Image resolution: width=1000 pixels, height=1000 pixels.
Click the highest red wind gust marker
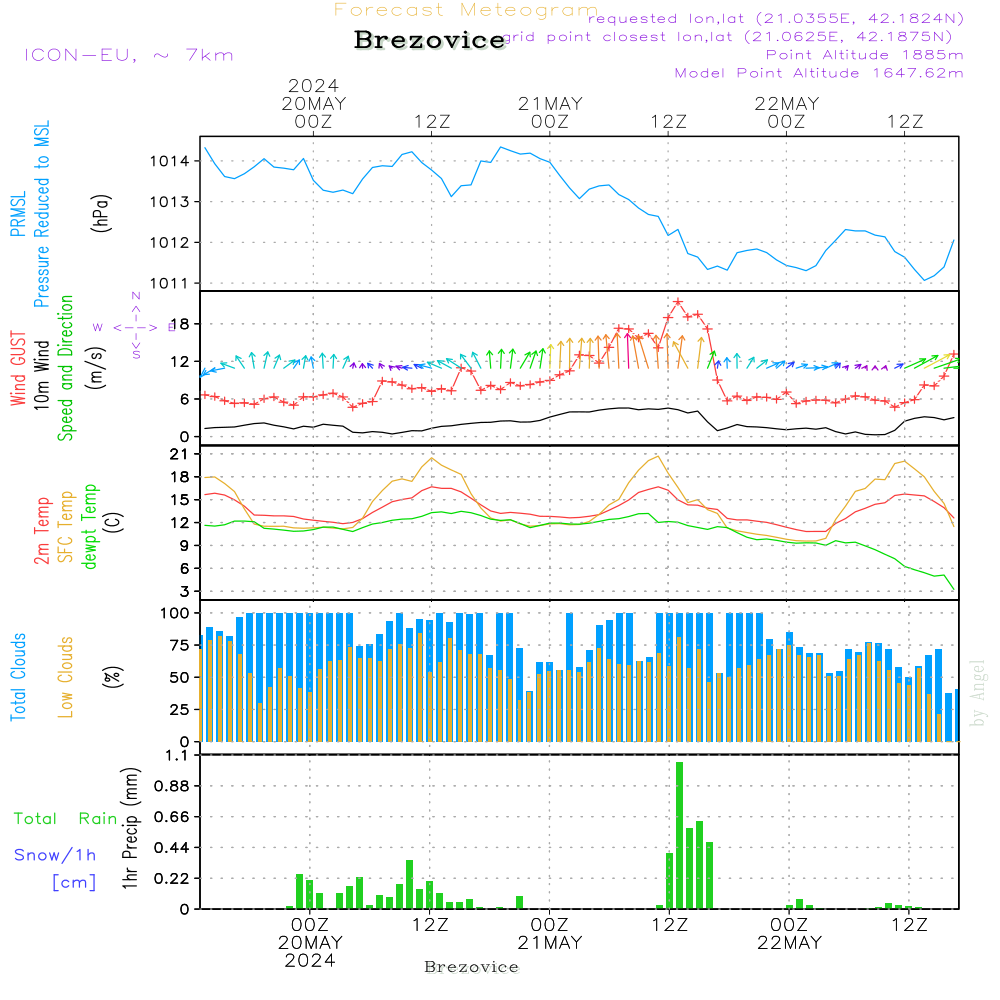coord(678,302)
